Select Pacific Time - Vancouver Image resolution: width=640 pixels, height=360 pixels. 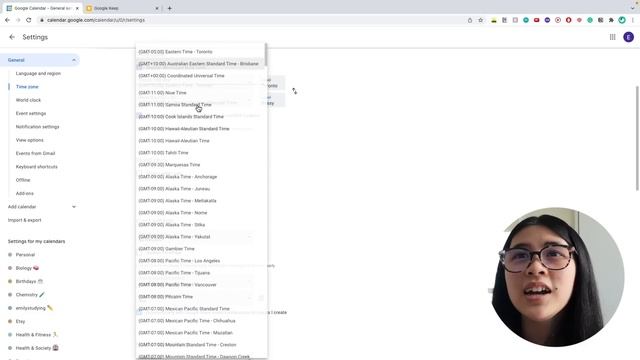(x=200, y=285)
